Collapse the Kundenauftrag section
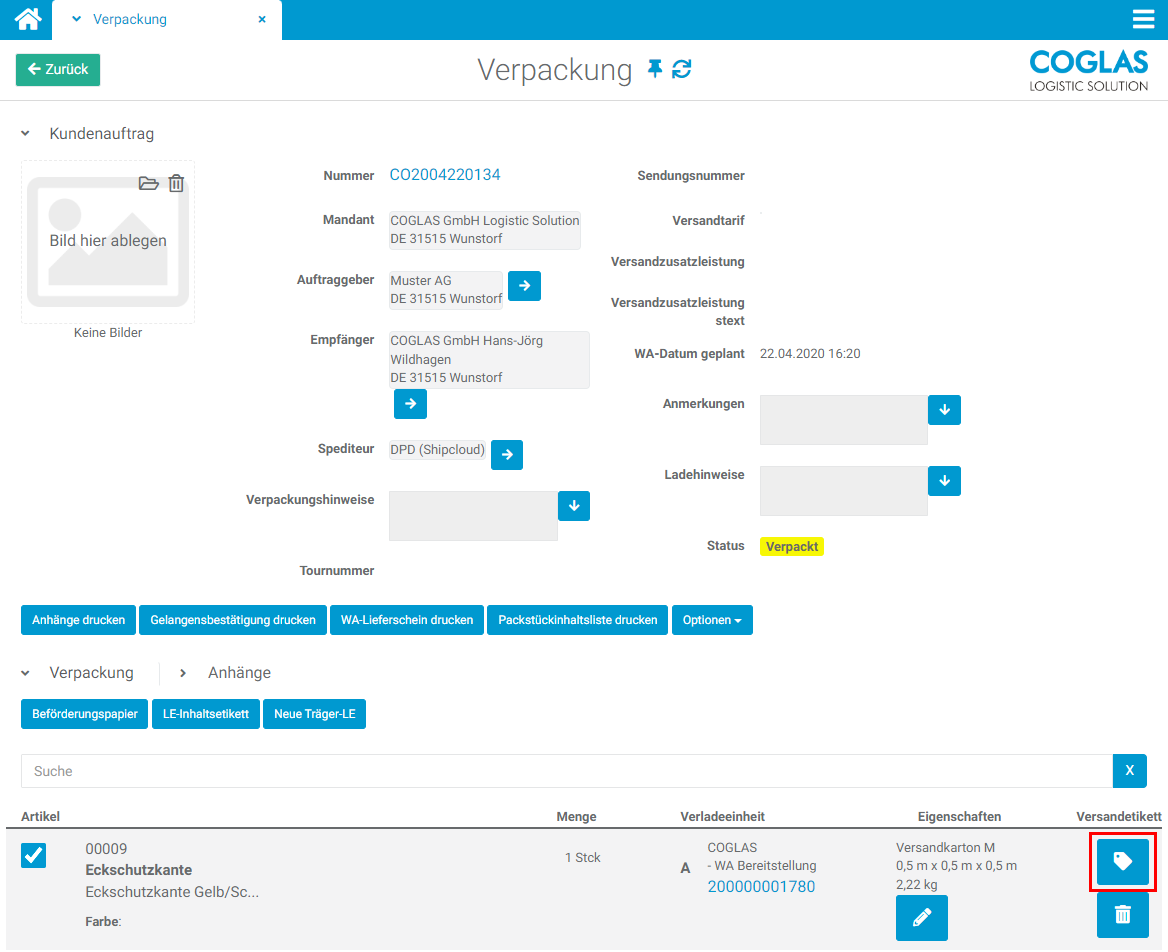 [x=26, y=134]
